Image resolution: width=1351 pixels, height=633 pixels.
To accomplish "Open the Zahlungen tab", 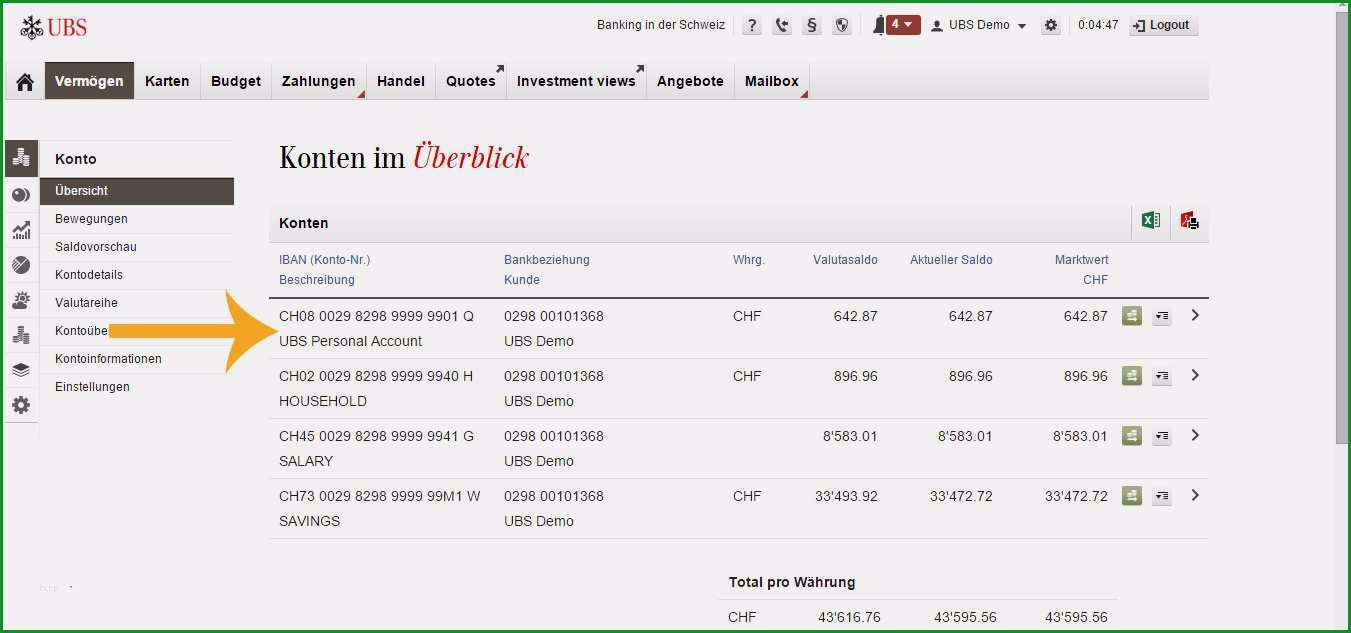I will click(318, 81).
